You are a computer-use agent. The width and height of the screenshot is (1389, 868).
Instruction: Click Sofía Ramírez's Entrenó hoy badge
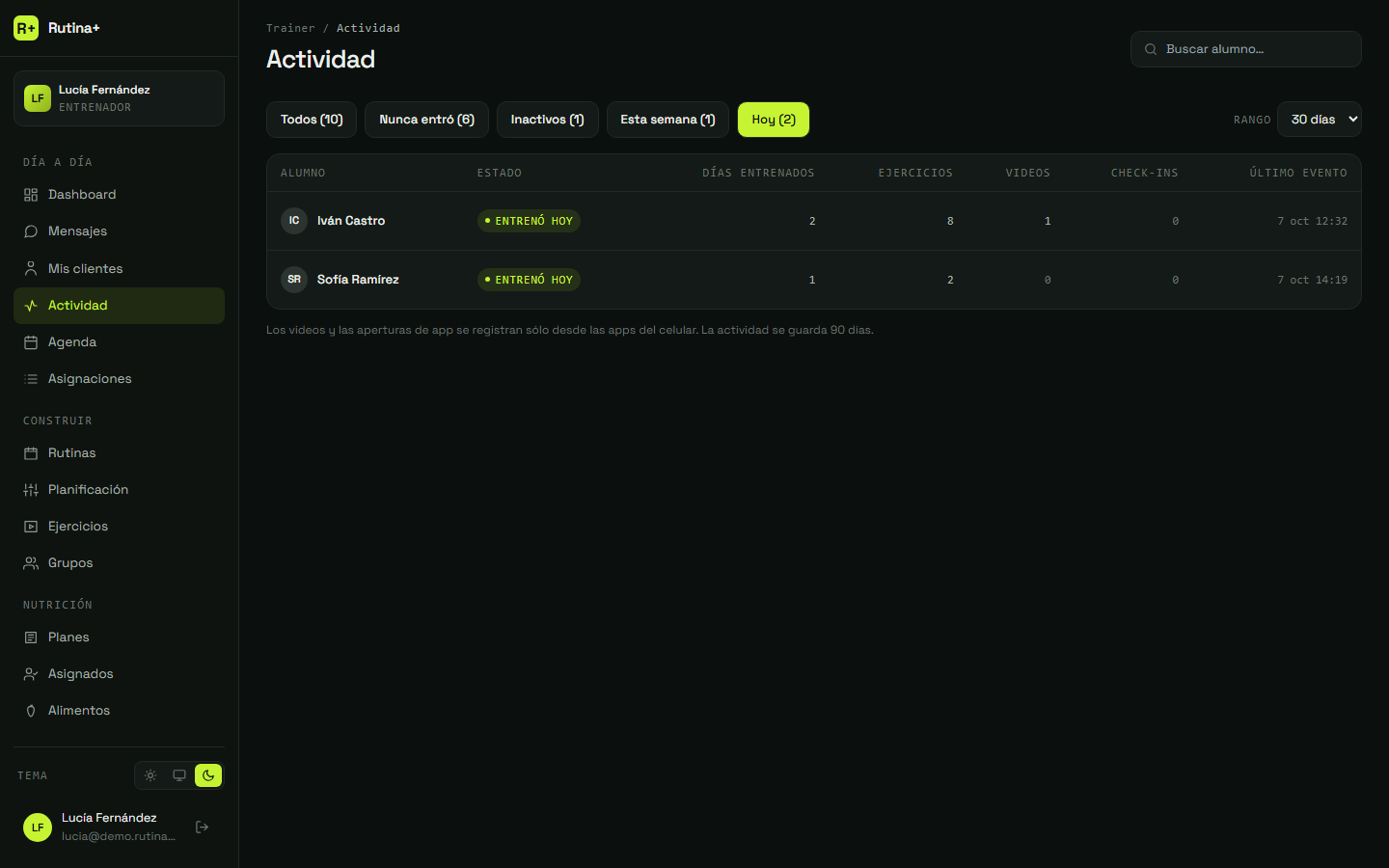[x=529, y=280]
